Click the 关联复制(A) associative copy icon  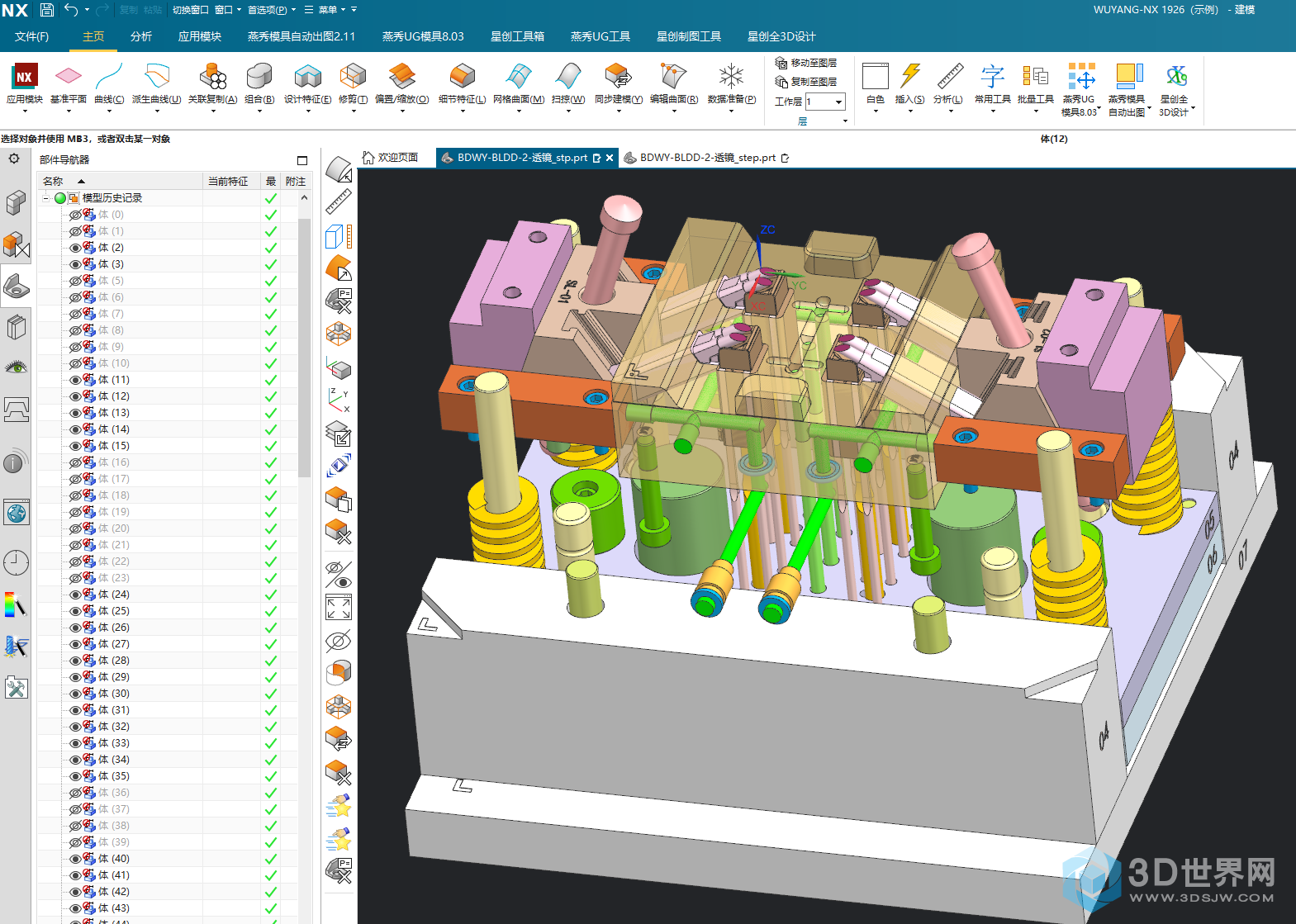(212, 76)
